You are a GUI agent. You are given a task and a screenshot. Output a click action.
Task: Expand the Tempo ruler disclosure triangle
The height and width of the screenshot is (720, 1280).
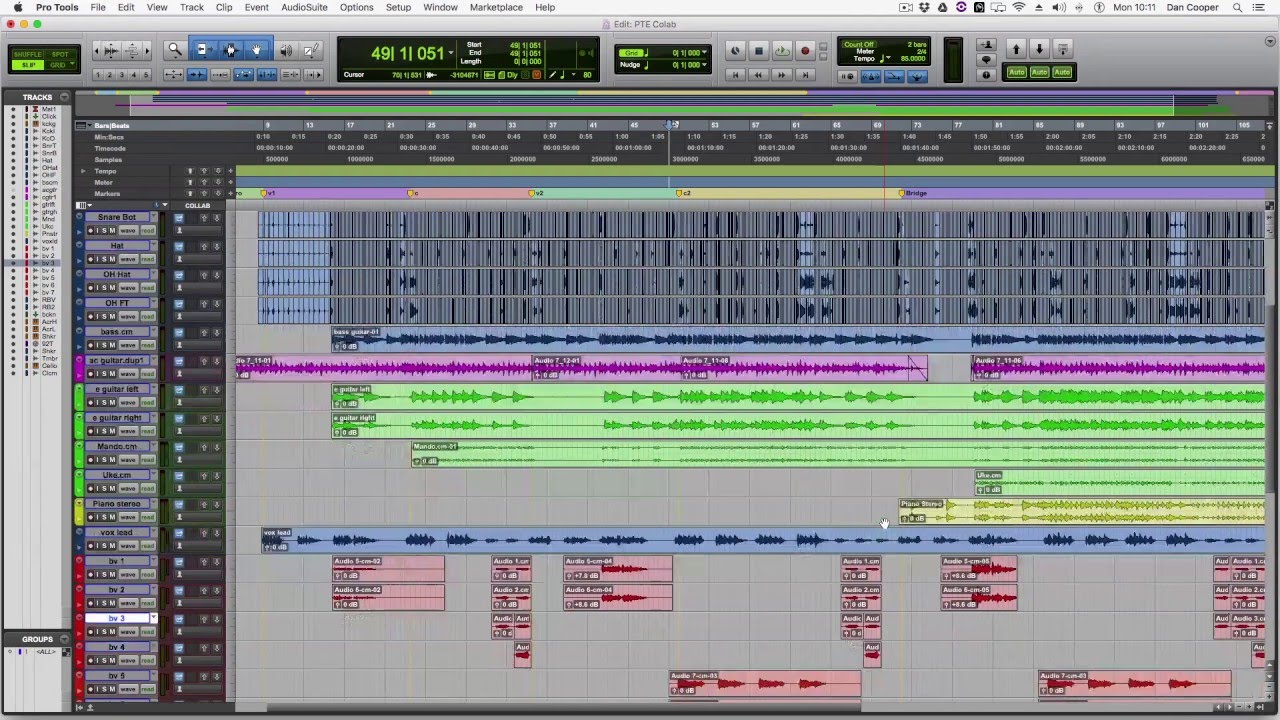83,171
